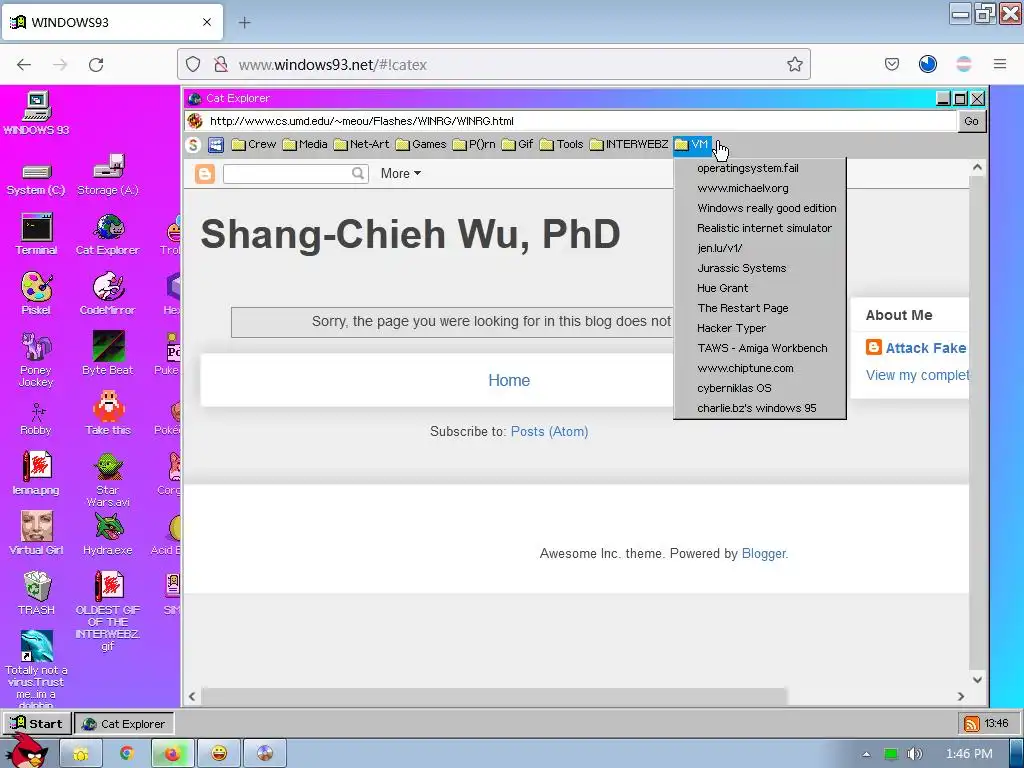
Task: Reload the page in Firefox
Action: (x=96, y=65)
